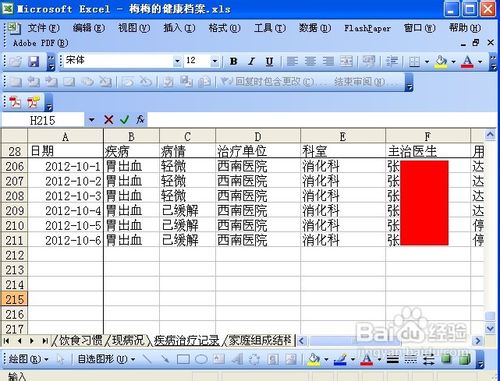This screenshot has height=381, width=500.
Task: Click the Save icon in toolbar
Action: [x=33, y=61]
